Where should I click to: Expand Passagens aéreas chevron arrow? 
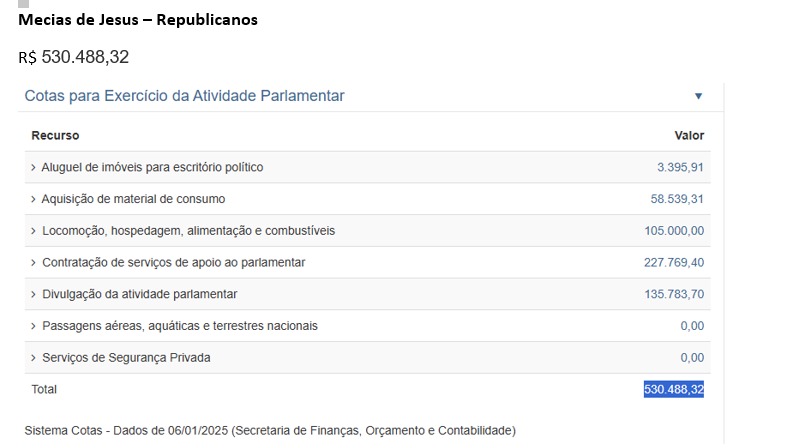[33, 326]
